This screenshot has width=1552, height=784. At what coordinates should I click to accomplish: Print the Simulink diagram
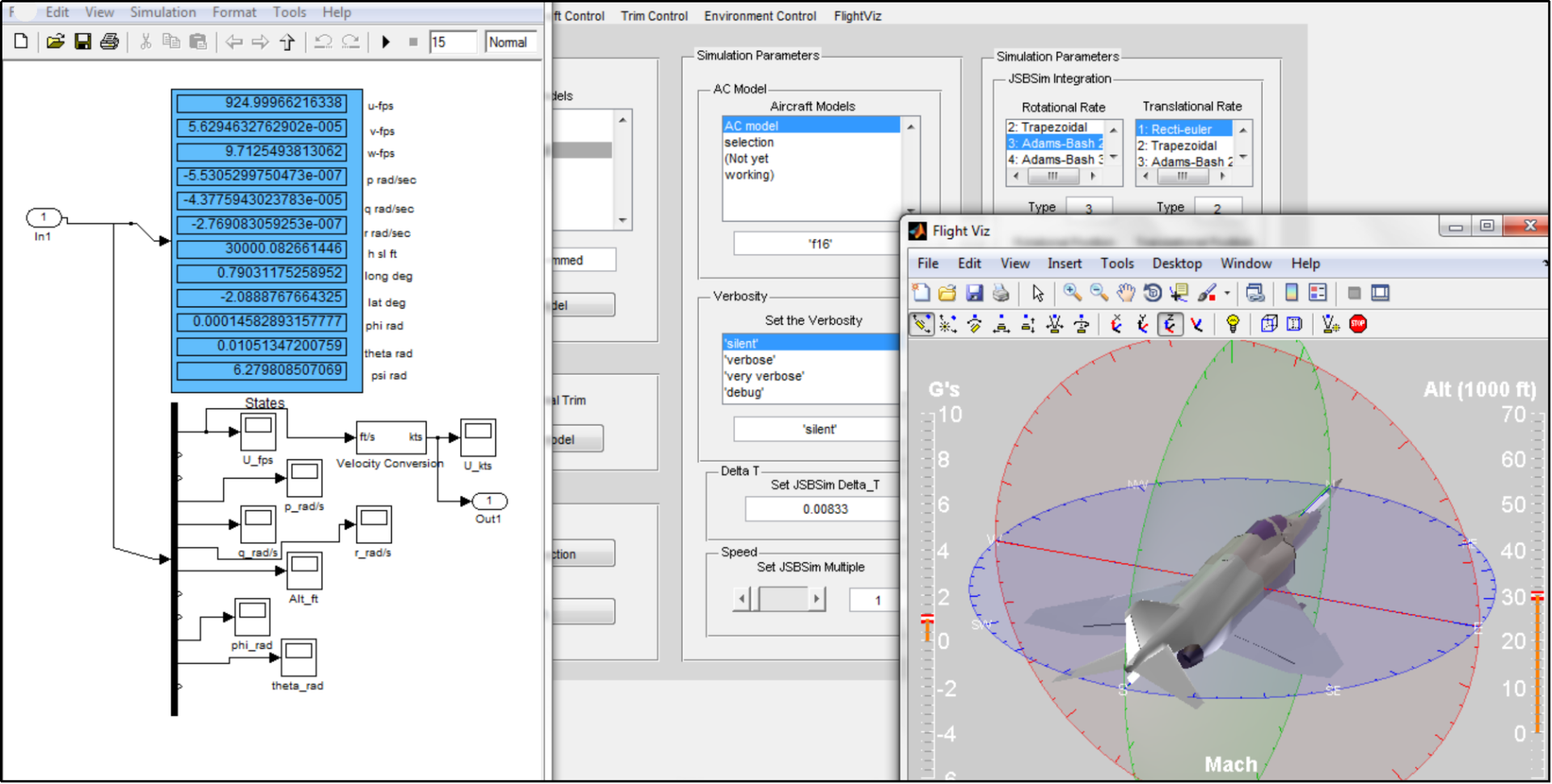109,41
